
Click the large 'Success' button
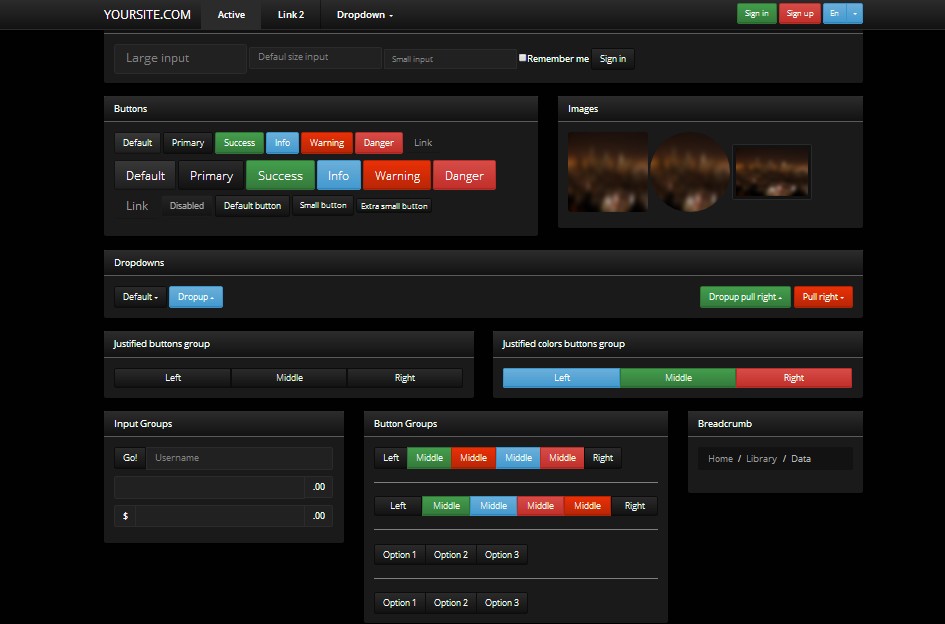(x=279, y=175)
